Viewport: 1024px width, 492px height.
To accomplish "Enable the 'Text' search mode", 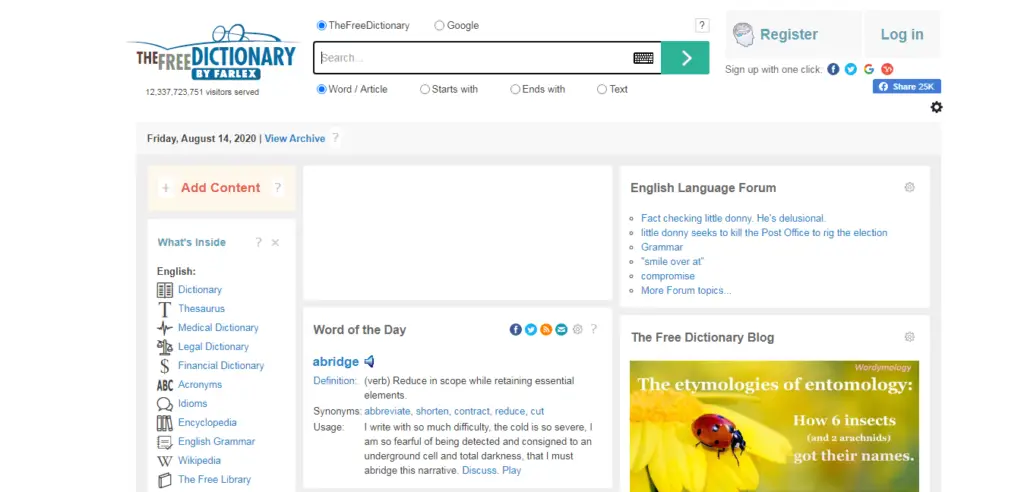I will coord(602,89).
